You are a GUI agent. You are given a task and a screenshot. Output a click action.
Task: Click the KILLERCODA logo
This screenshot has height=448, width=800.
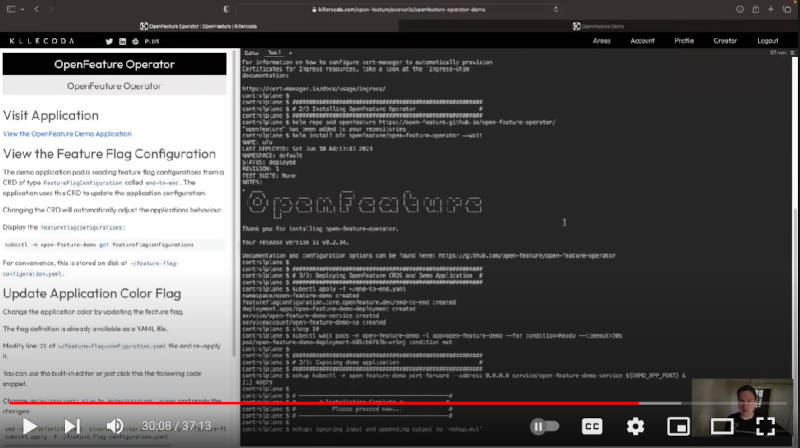(42, 41)
